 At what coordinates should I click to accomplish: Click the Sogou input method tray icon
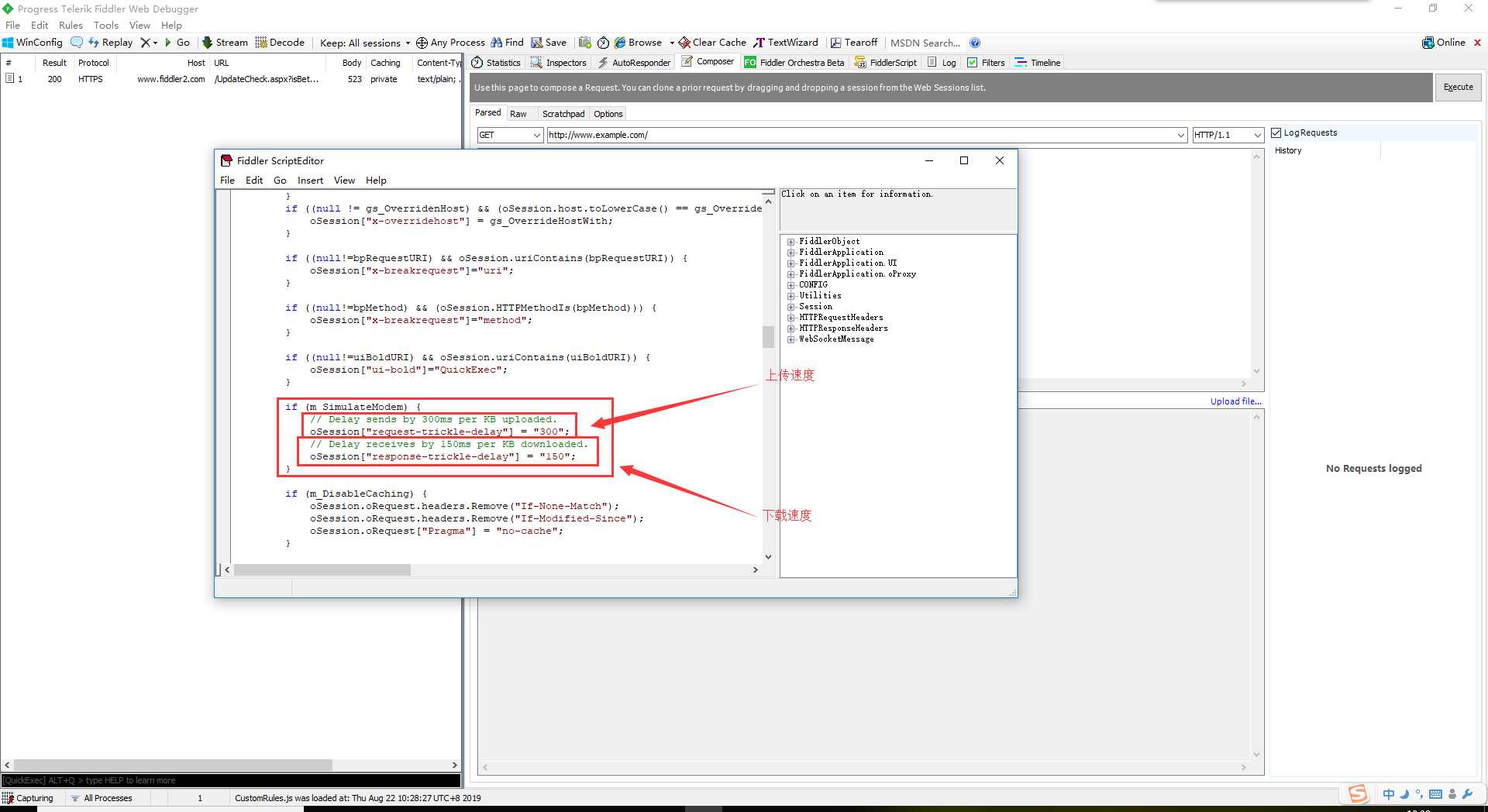tap(1358, 793)
